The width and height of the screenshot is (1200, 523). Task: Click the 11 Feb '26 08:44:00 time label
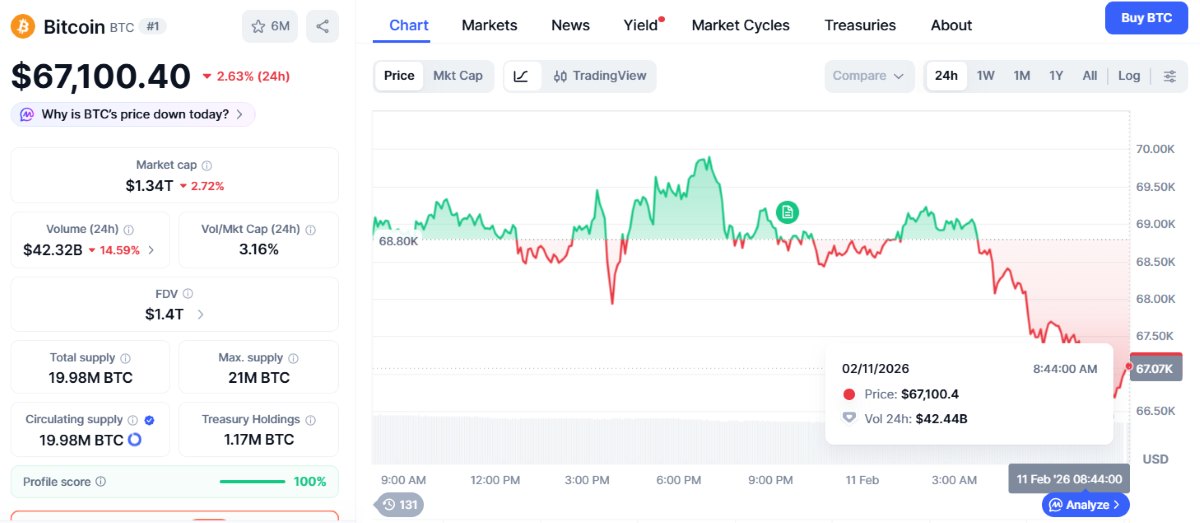(1069, 479)
